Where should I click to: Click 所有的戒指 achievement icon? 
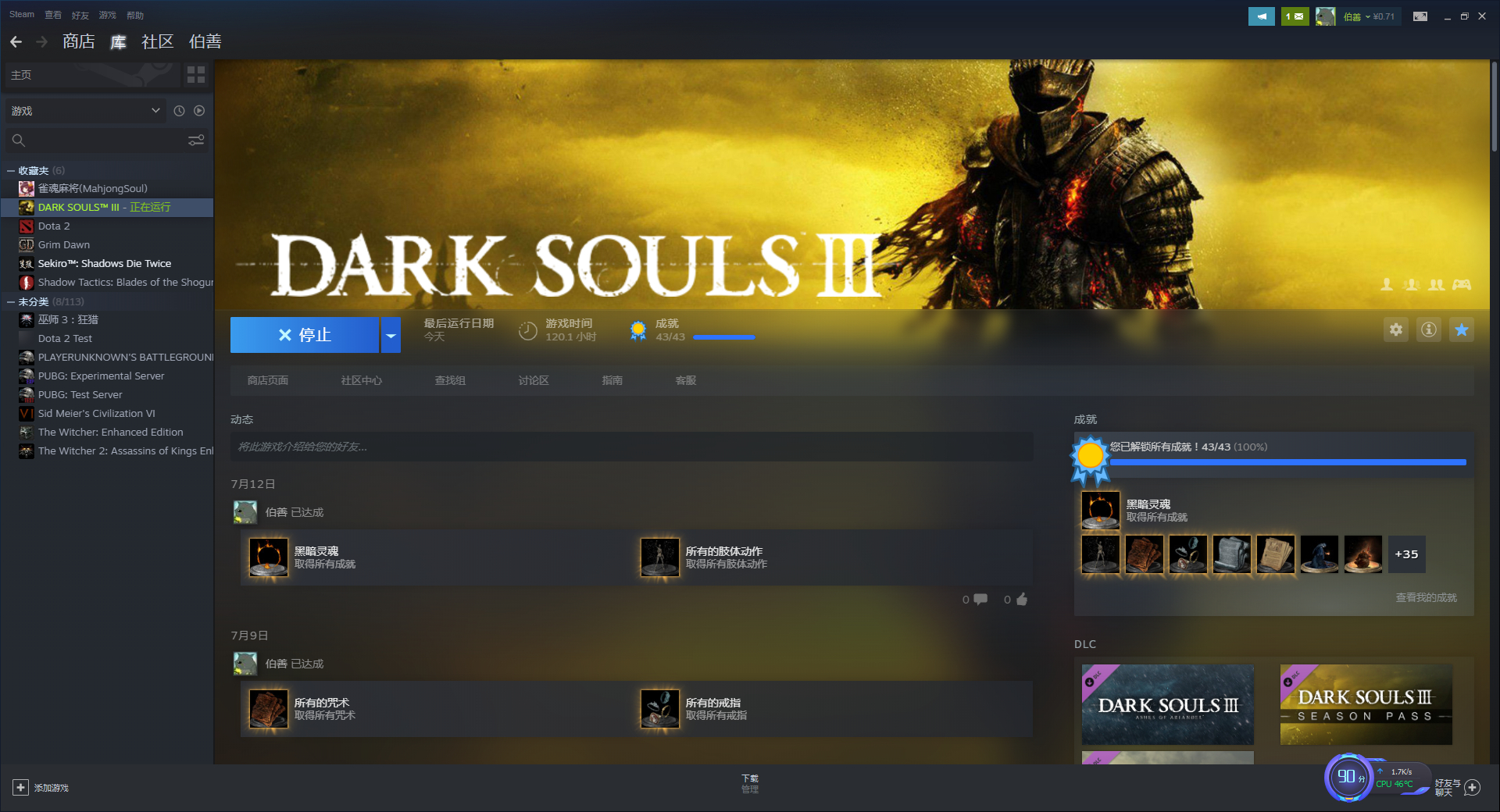659,709
